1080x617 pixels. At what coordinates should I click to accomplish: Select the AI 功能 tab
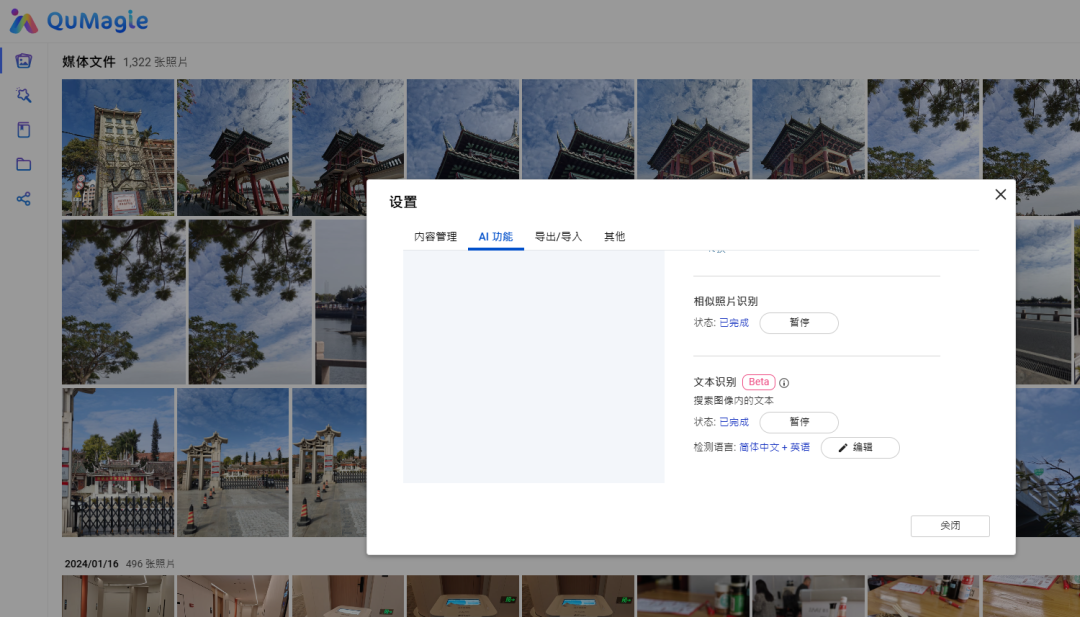495,236
